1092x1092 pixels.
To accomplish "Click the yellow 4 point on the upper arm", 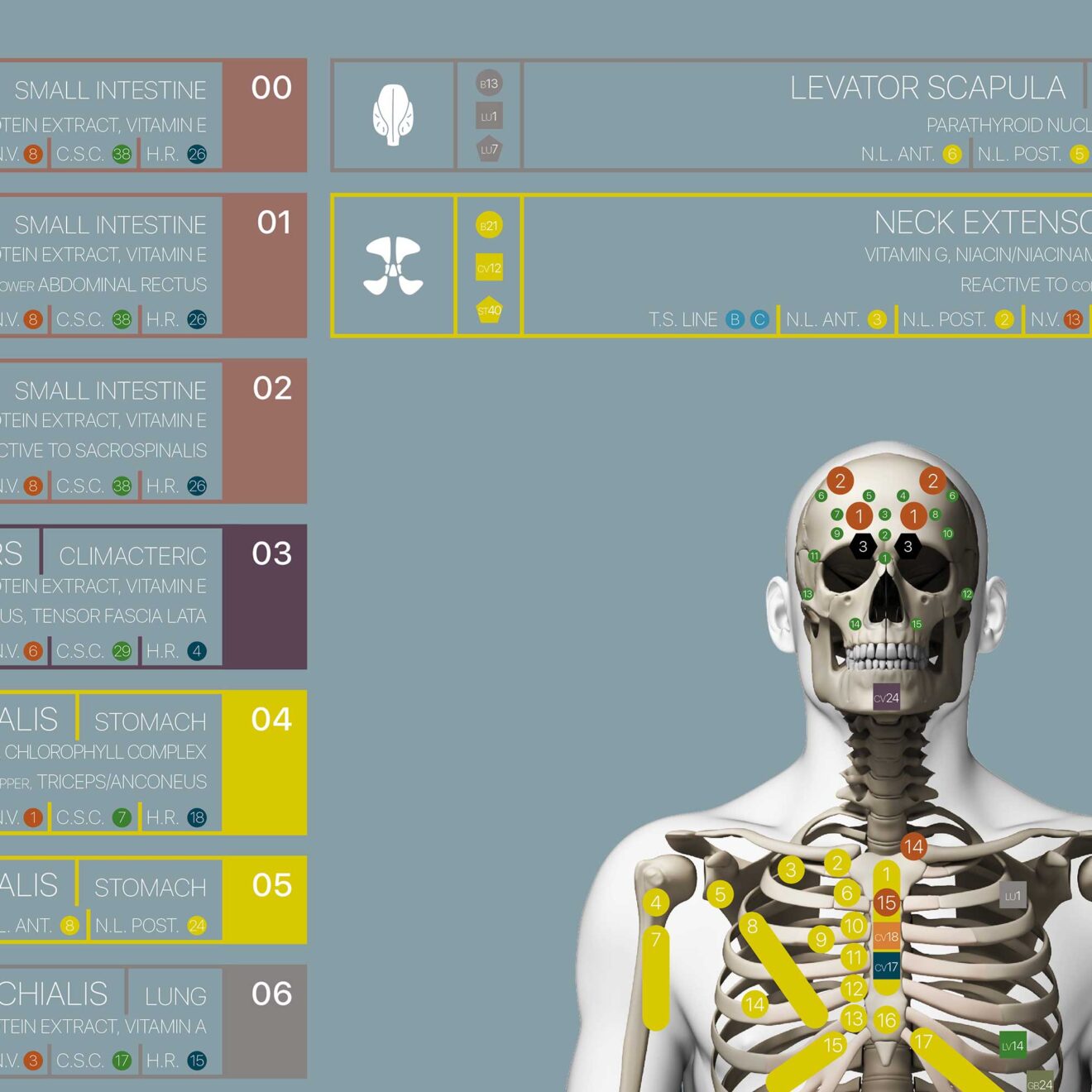I will coord(655,902).
